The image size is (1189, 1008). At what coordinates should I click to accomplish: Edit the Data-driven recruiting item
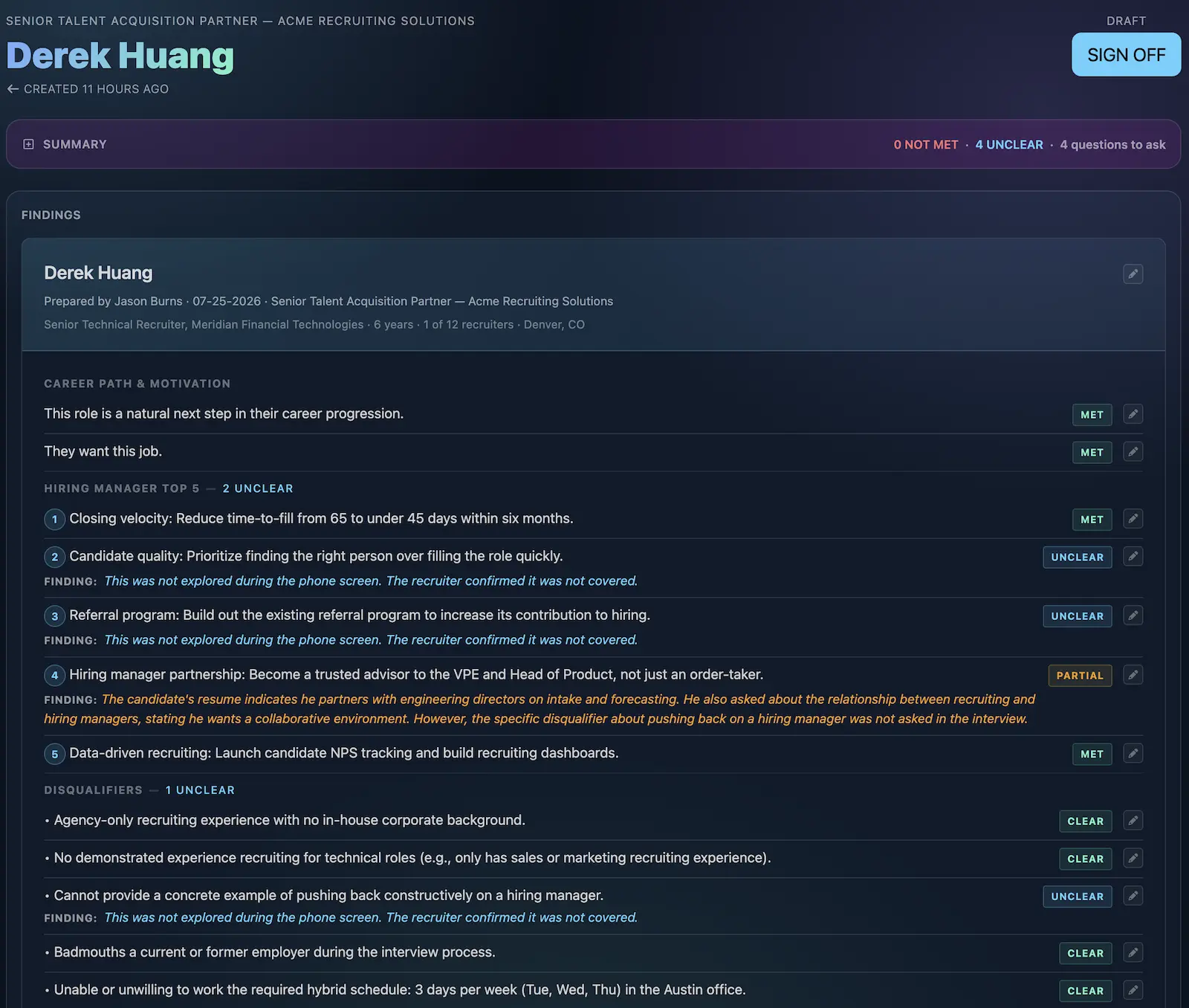(x=1133, y=753)
